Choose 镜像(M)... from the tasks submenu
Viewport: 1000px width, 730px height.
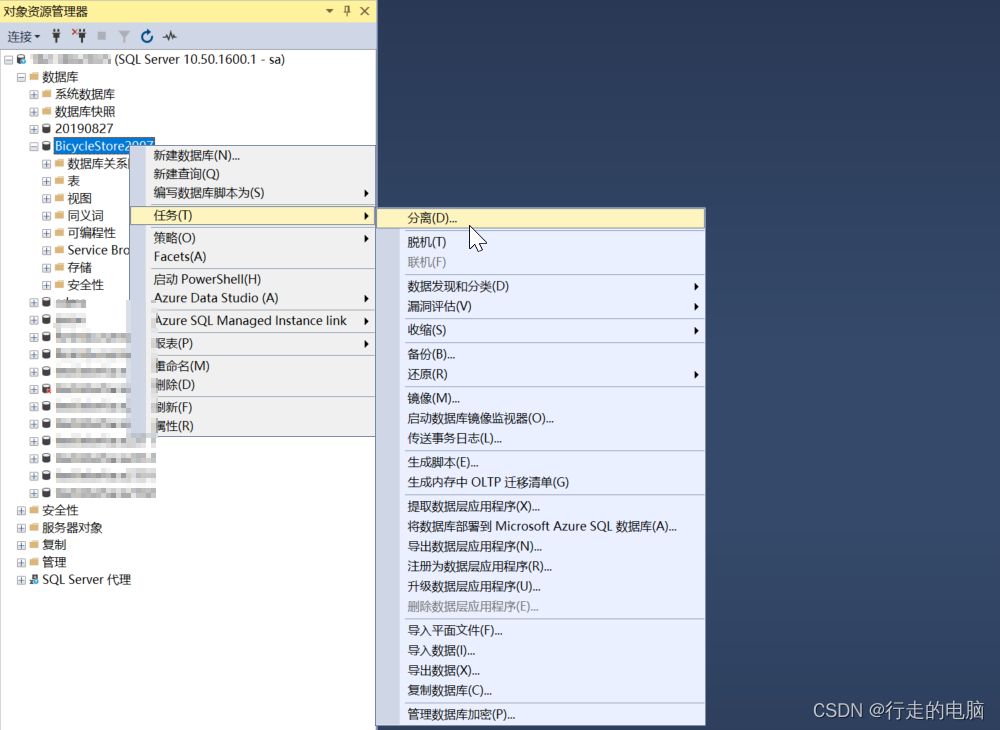[x=541, y=398]
